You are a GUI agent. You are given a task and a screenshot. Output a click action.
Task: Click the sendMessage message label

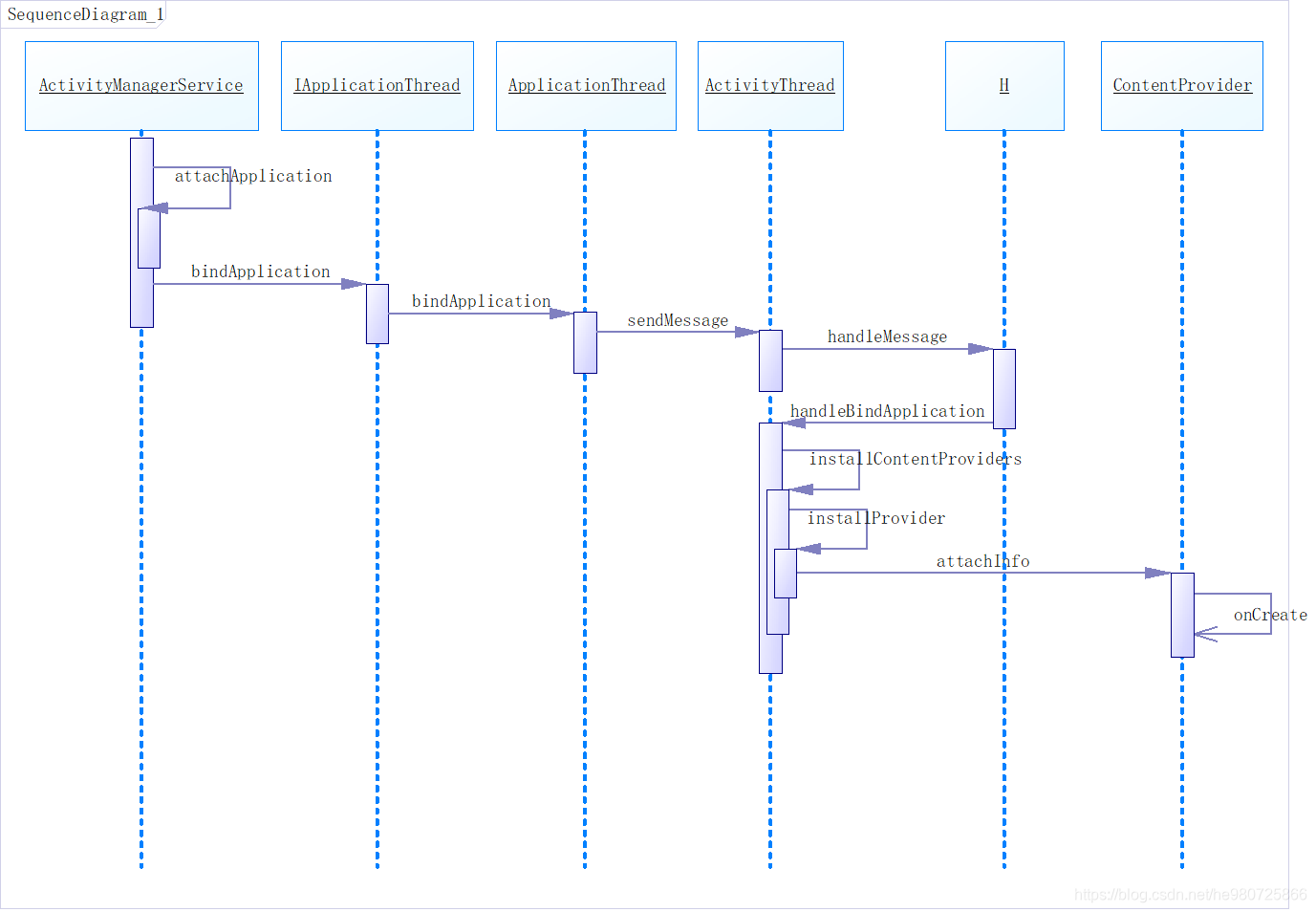pos(678,320)
